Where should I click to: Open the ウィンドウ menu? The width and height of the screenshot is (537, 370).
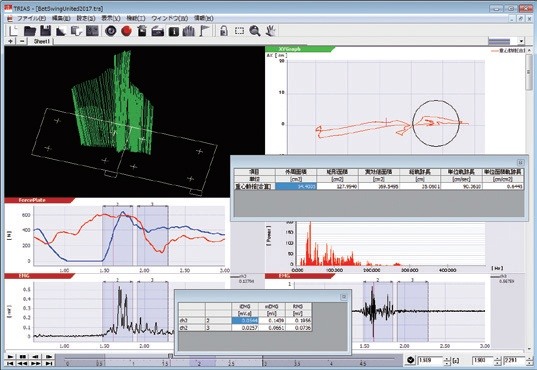pos(170,18)
